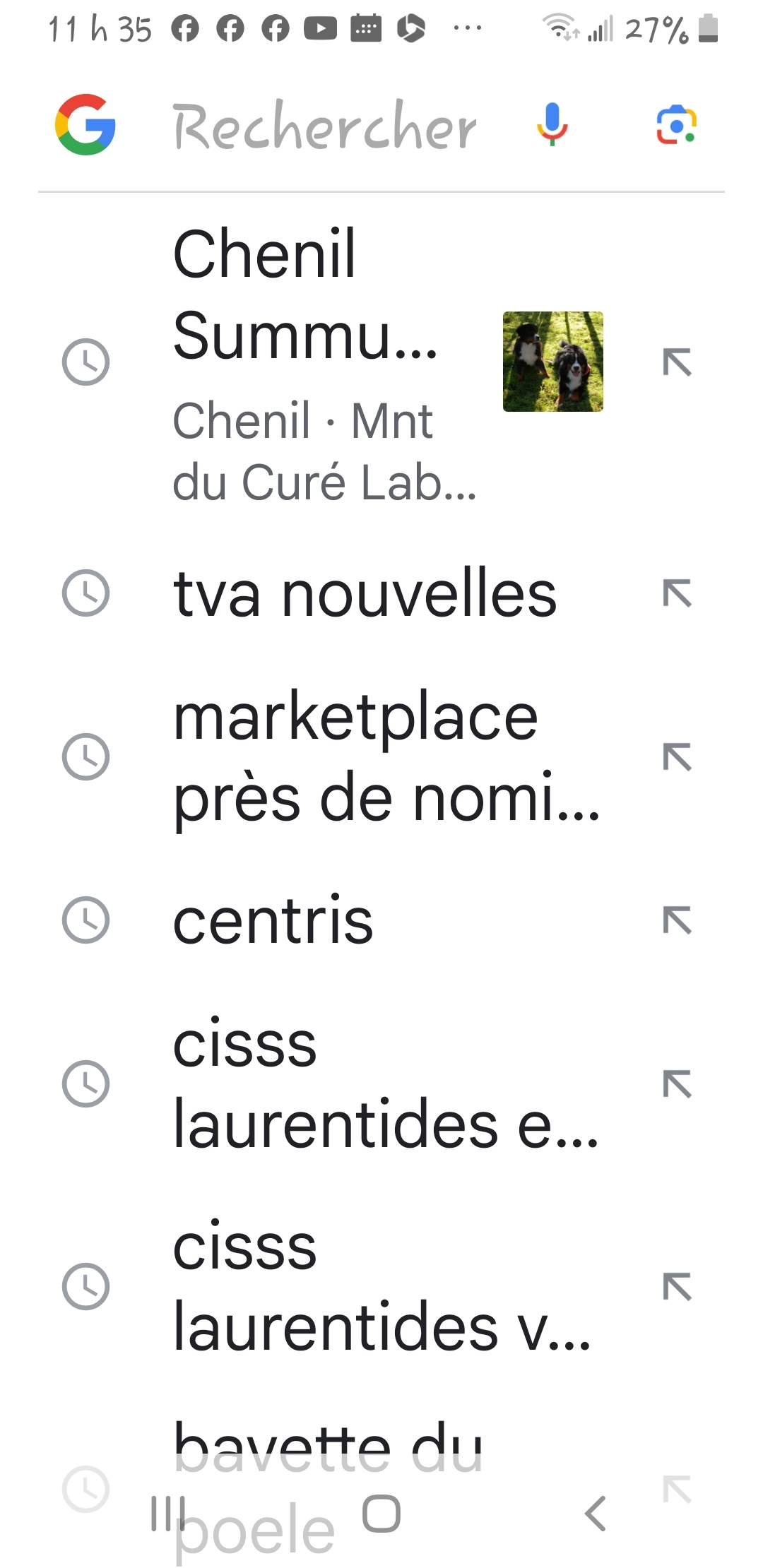Tap history clock icon beside centris
763x1568 pixels.
[86, 921]
